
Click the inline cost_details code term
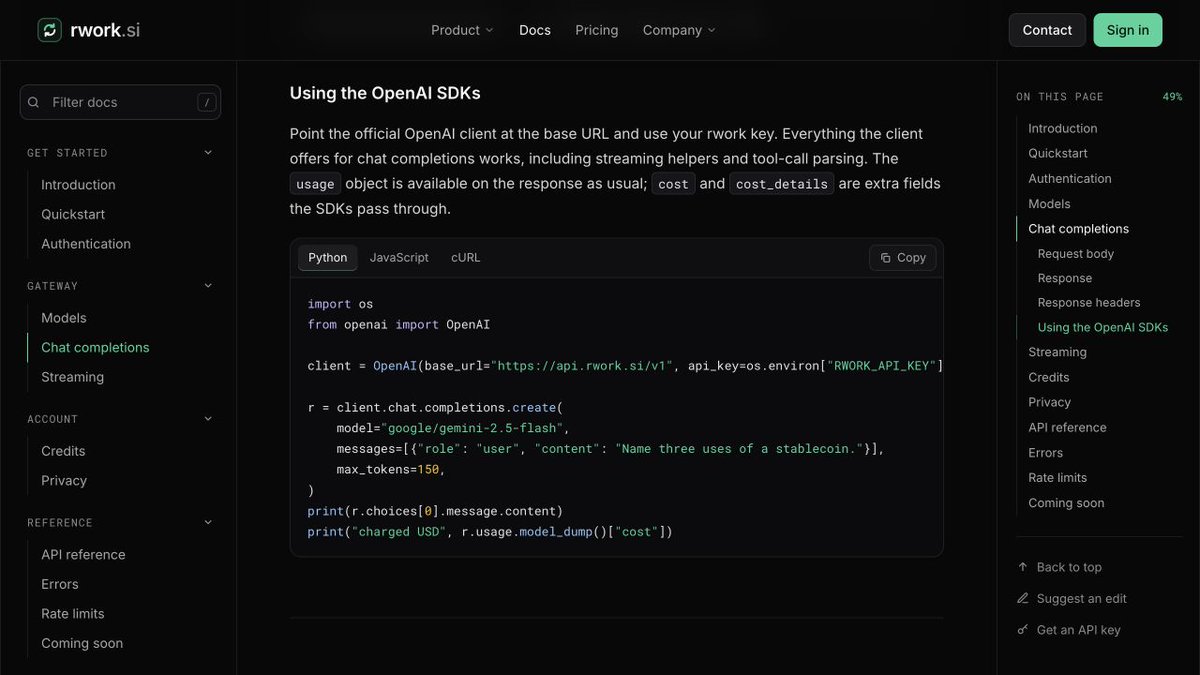point(782,184)
